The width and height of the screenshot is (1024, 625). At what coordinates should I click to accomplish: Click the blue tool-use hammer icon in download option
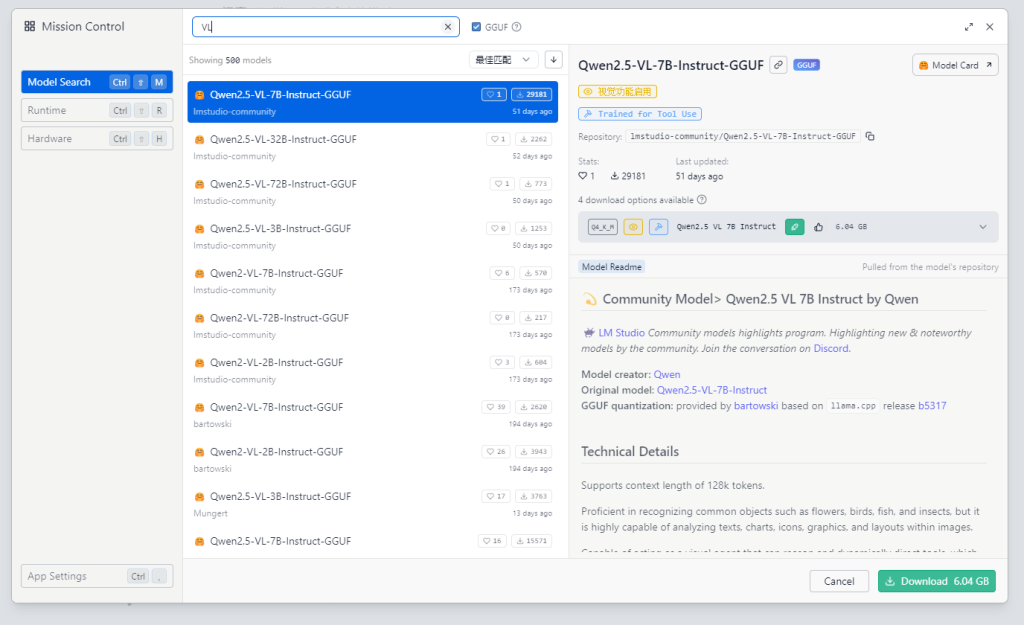658,227
